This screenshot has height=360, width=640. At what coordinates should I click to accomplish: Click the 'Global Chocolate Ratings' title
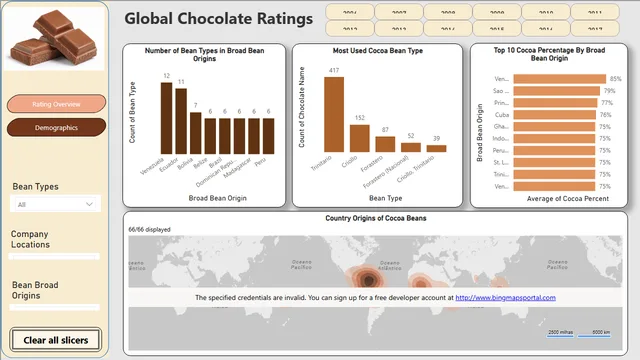[219, 19]
